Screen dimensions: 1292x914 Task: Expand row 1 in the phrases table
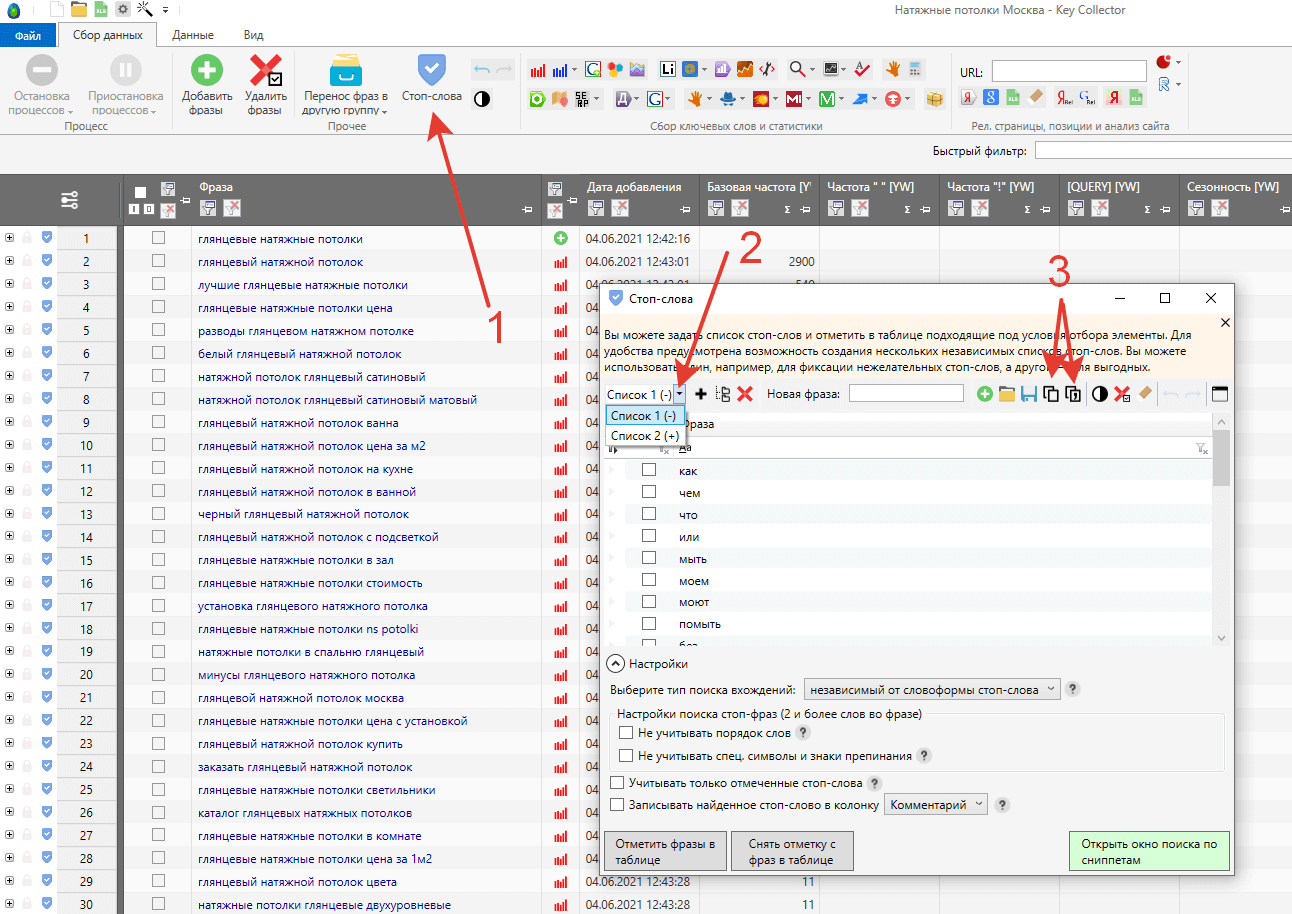(9, 238)
